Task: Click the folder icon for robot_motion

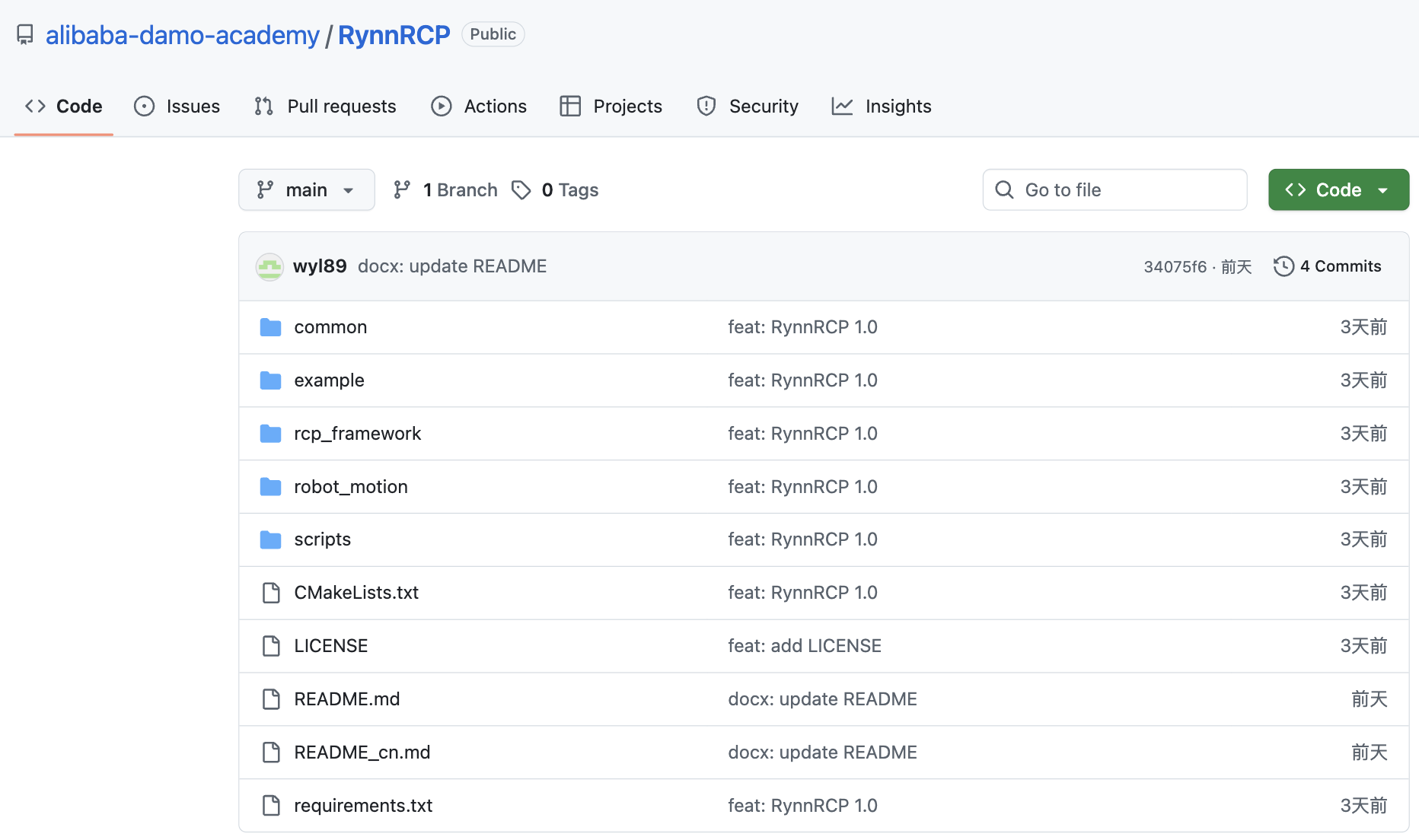Action: click(x=270, y=487)
